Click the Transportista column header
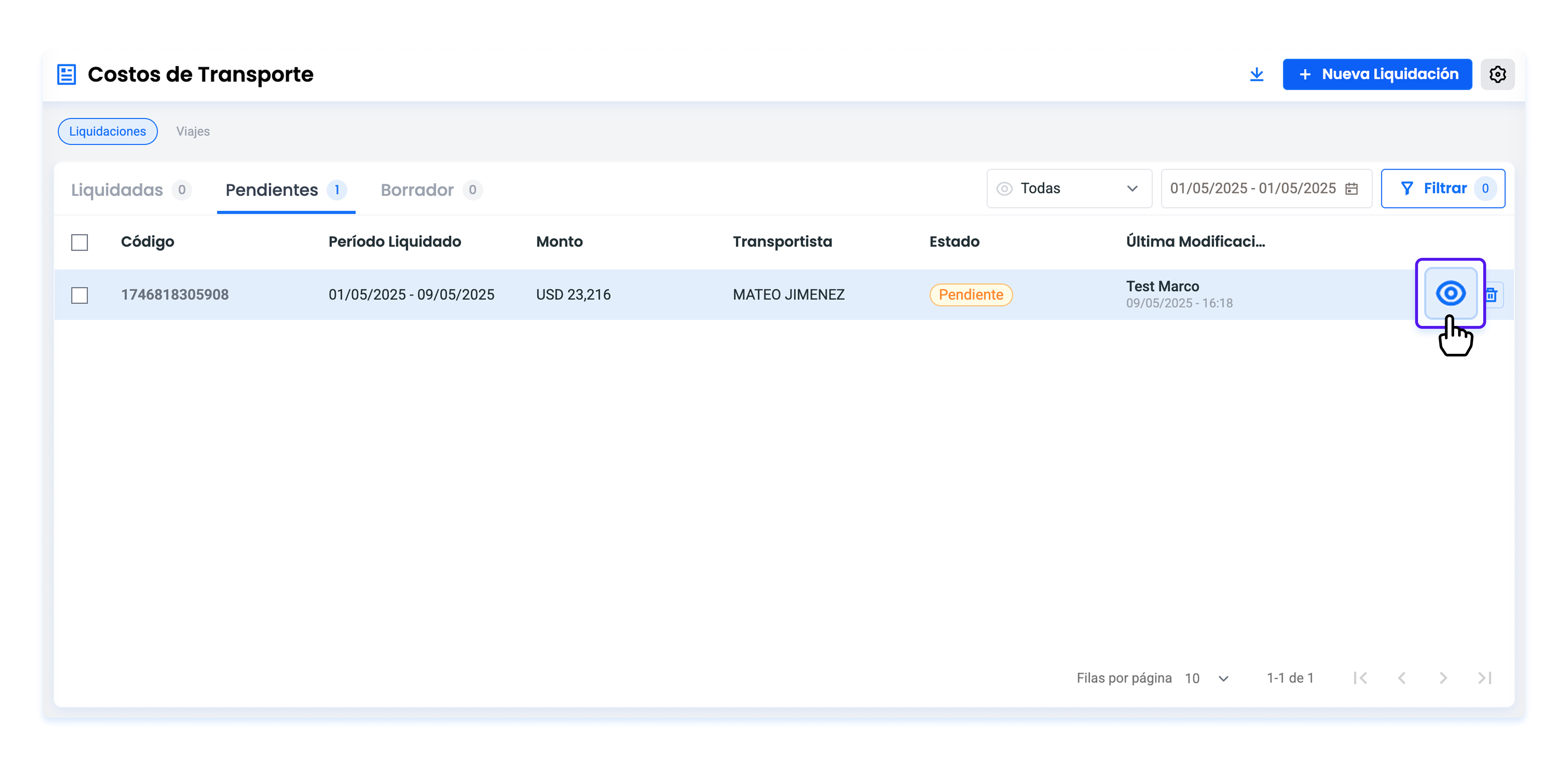This screenshot has width=1568, height=767. pos(782,242)
